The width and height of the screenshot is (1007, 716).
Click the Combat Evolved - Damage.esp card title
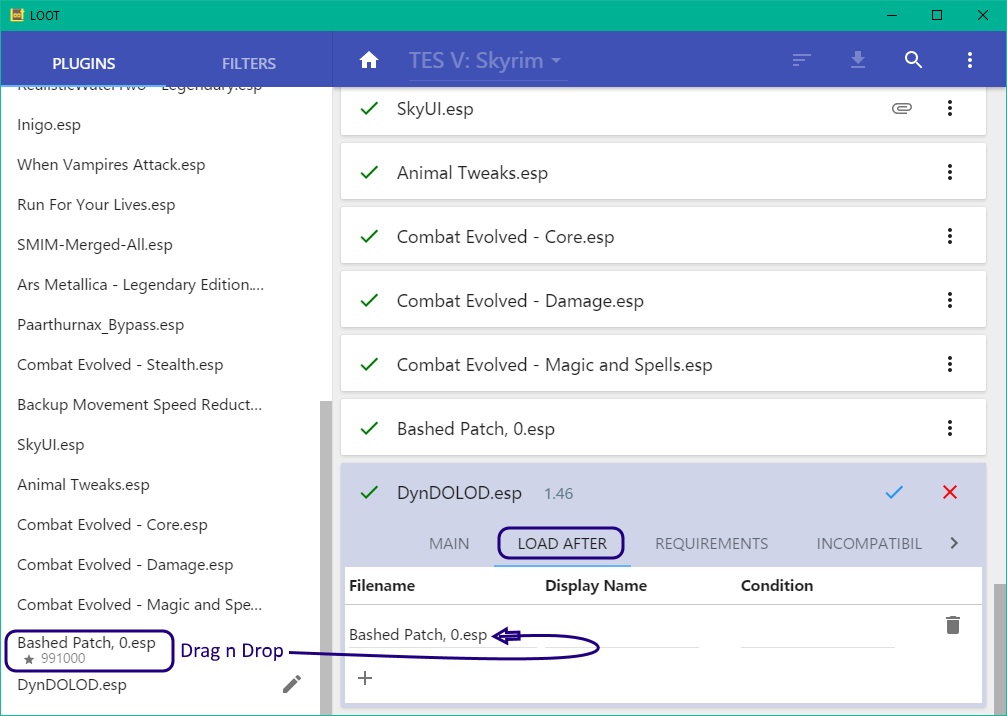520,301
